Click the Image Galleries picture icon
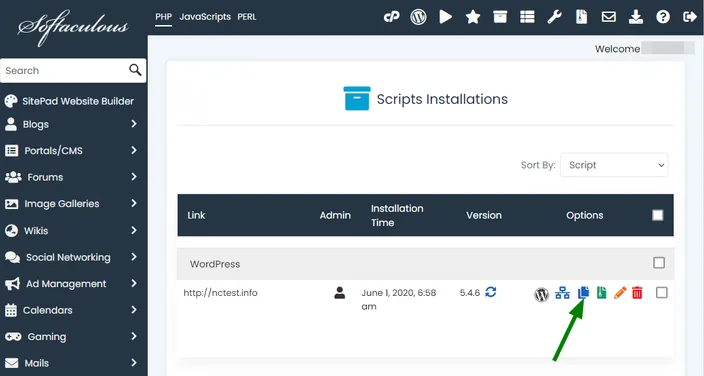Image resolution: width=704 pixels, height=376 pixels. pos(11,204)
